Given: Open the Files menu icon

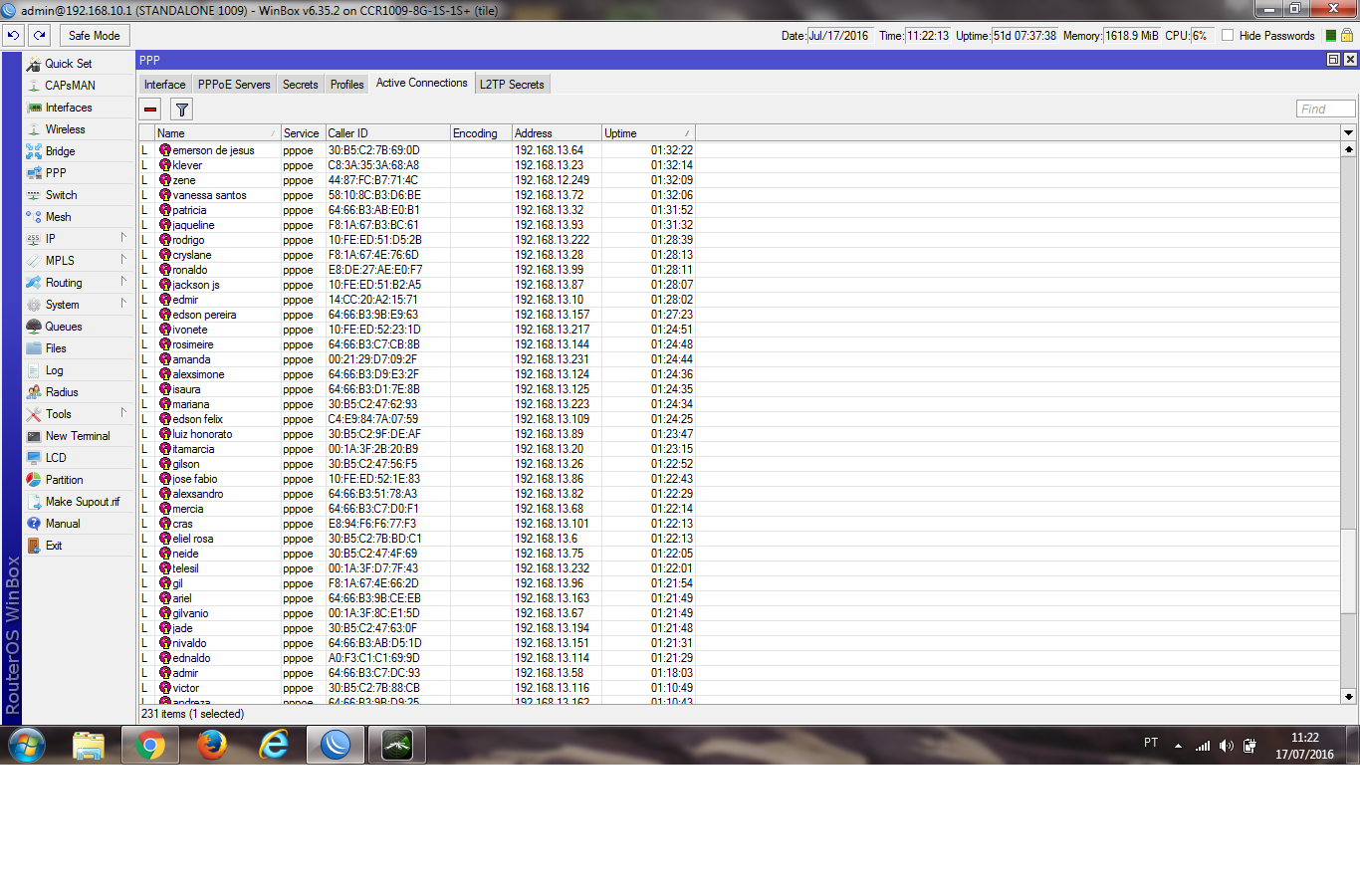Looking at the screenshot, I should tap(34, 348).
